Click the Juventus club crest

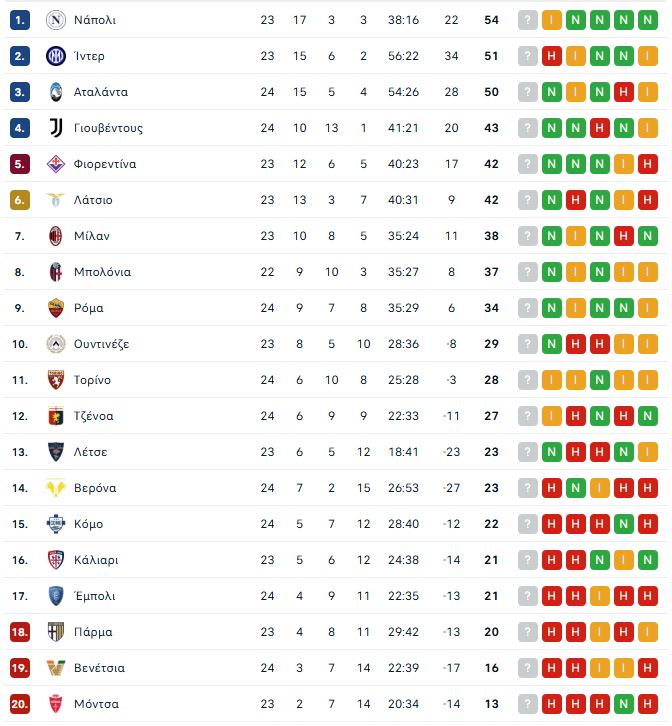coord(55,128)
